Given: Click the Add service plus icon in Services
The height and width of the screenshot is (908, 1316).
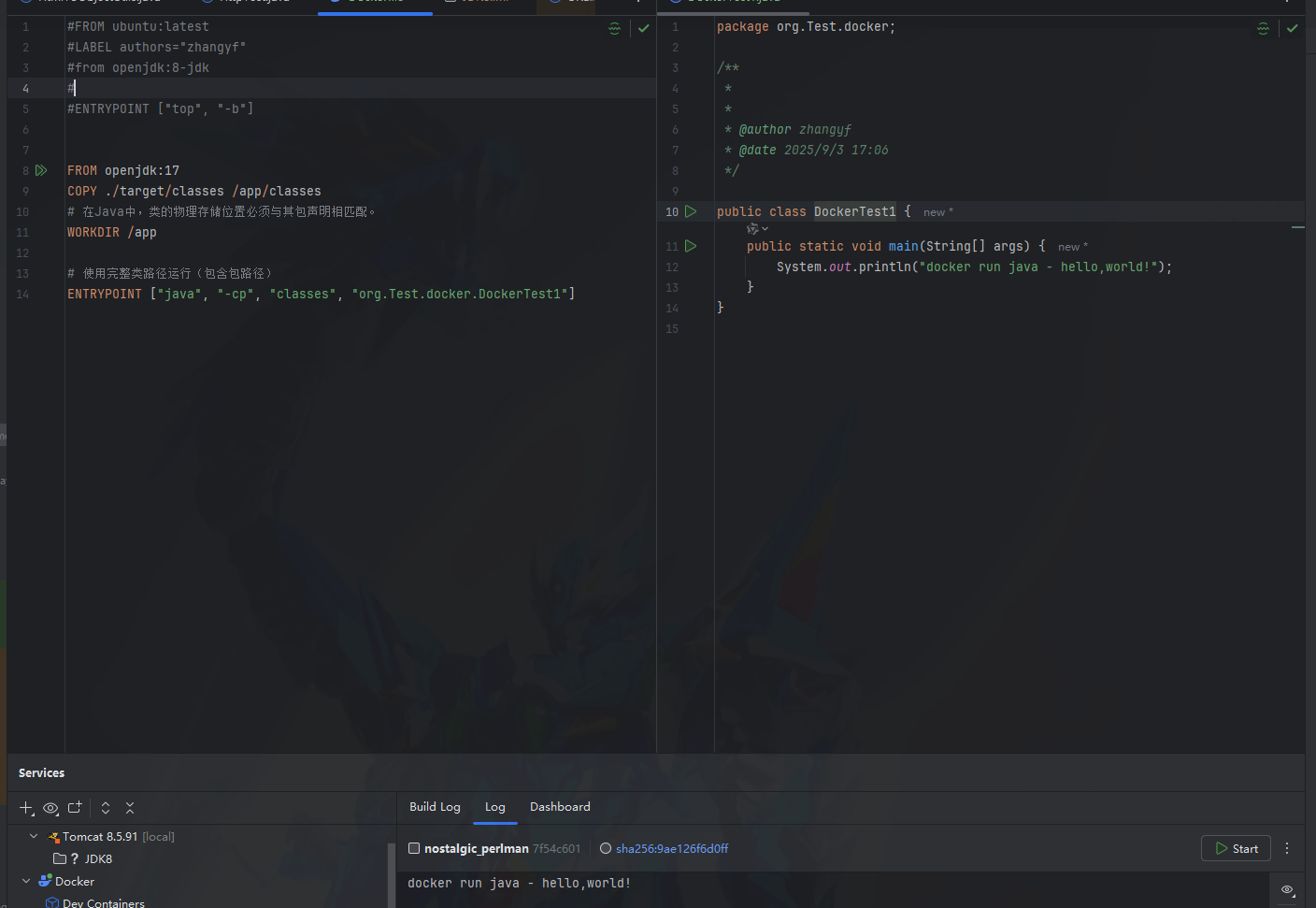Looking at the screenshot, I should click(24, 808).
